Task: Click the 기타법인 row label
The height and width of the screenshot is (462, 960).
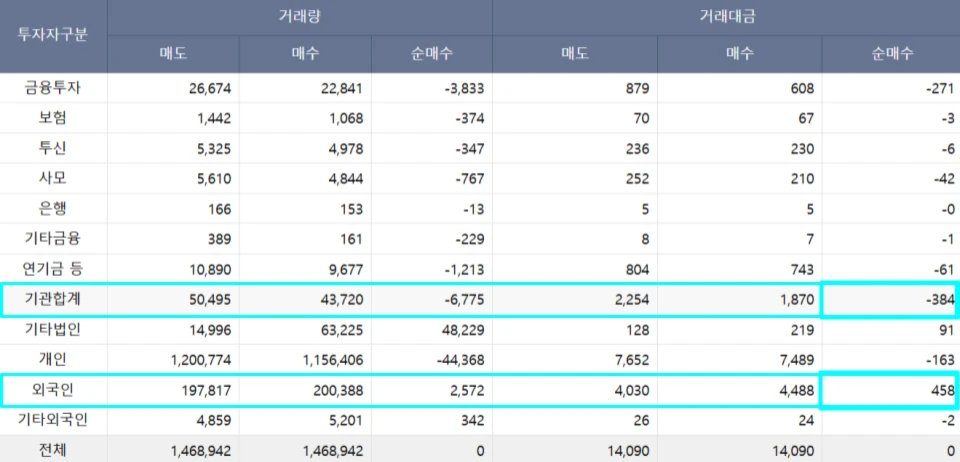Action: (53, 330)
